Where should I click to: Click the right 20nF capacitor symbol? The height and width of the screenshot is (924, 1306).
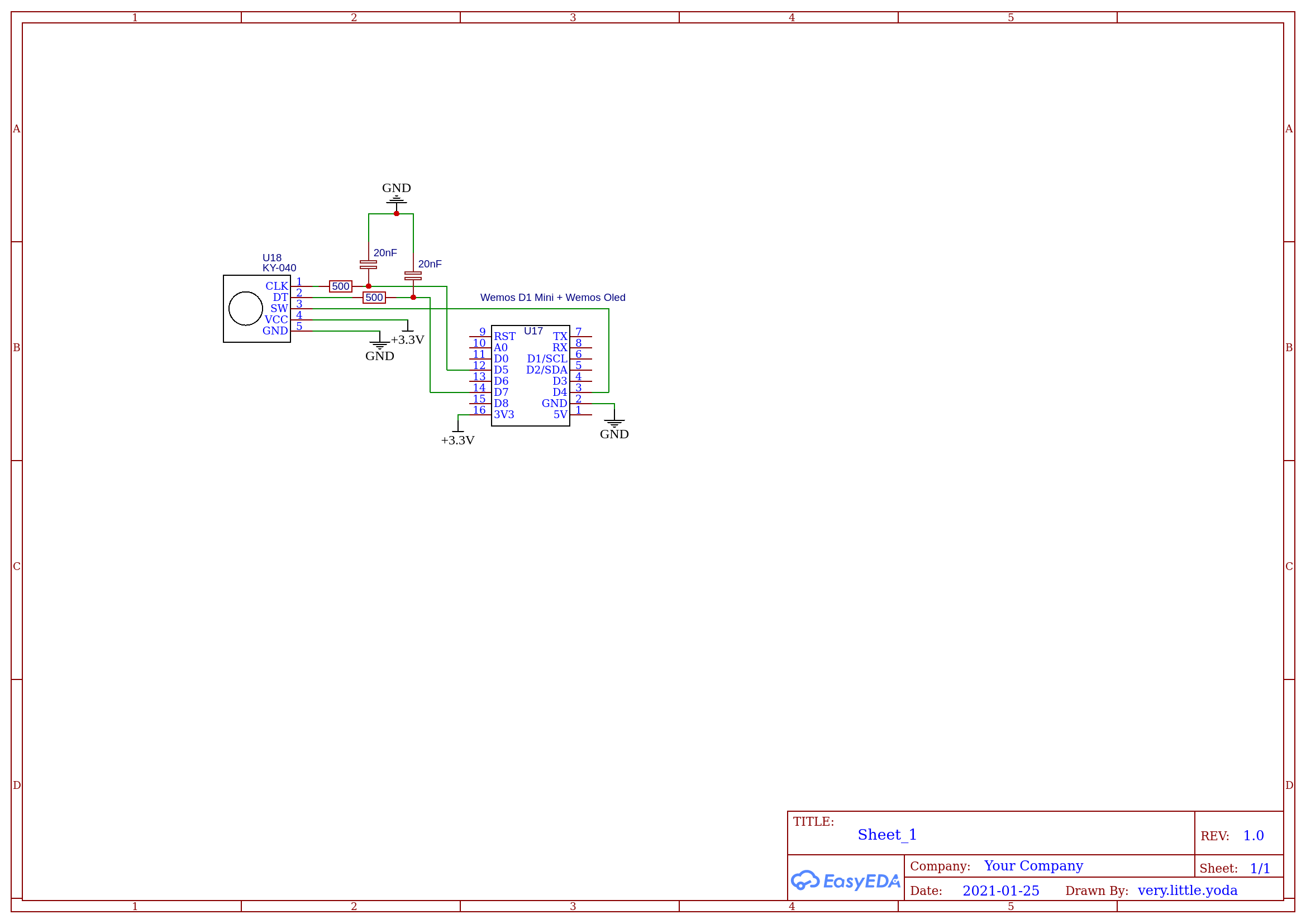coord(413,276)
